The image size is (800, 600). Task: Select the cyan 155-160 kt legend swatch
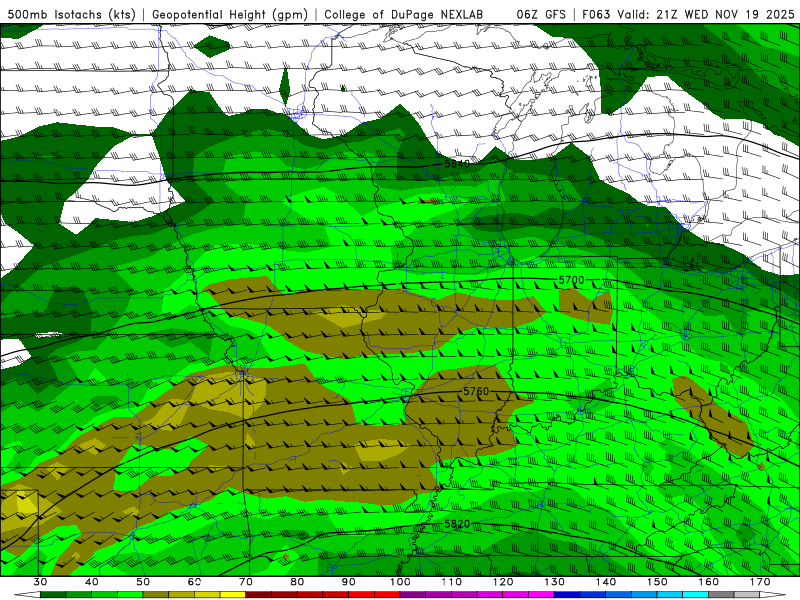pyautogui.click(x=696, y=595)
